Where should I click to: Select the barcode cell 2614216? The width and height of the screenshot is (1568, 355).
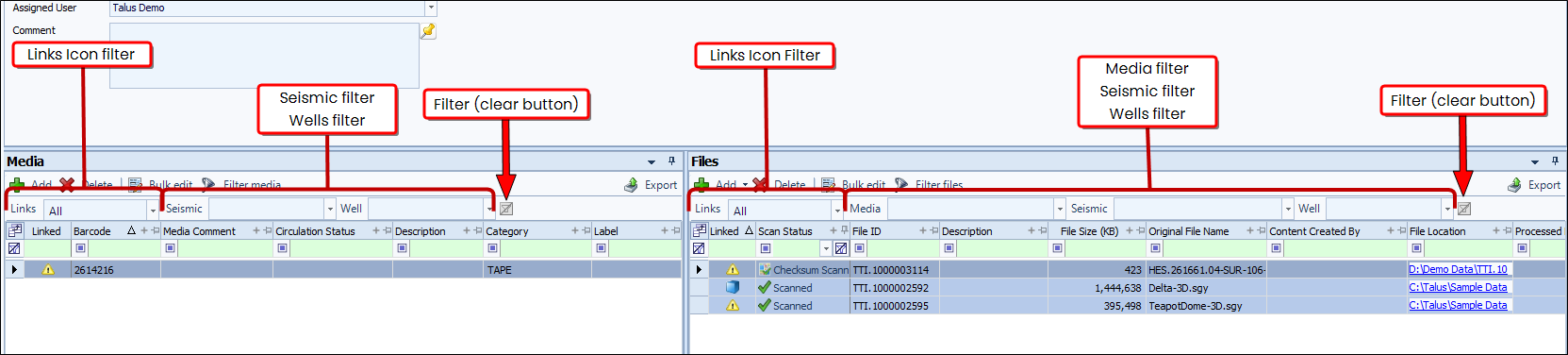[x=115, y=270]
